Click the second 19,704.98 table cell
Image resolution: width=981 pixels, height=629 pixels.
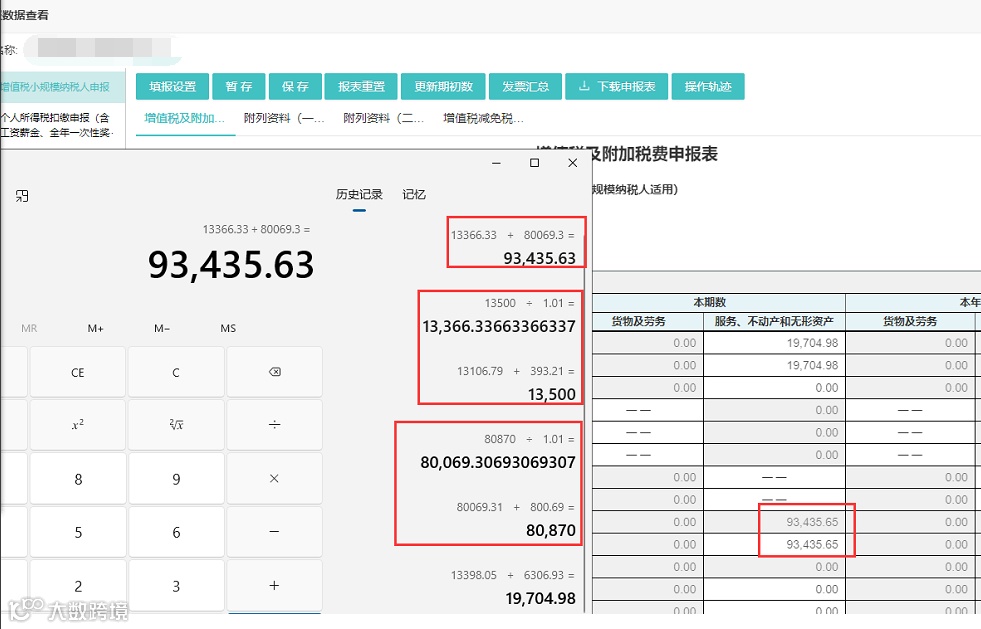(x=775, y=366)
